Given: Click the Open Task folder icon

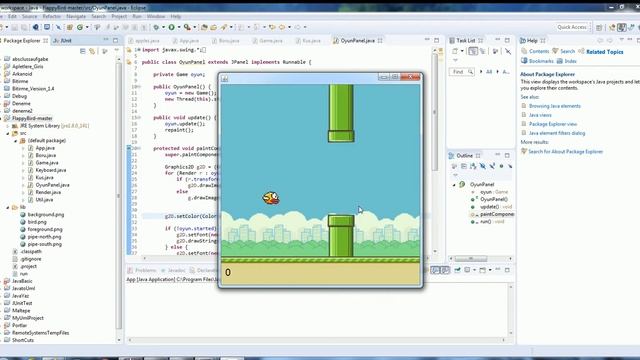Looking at the screenshot, I should [213, 27].
